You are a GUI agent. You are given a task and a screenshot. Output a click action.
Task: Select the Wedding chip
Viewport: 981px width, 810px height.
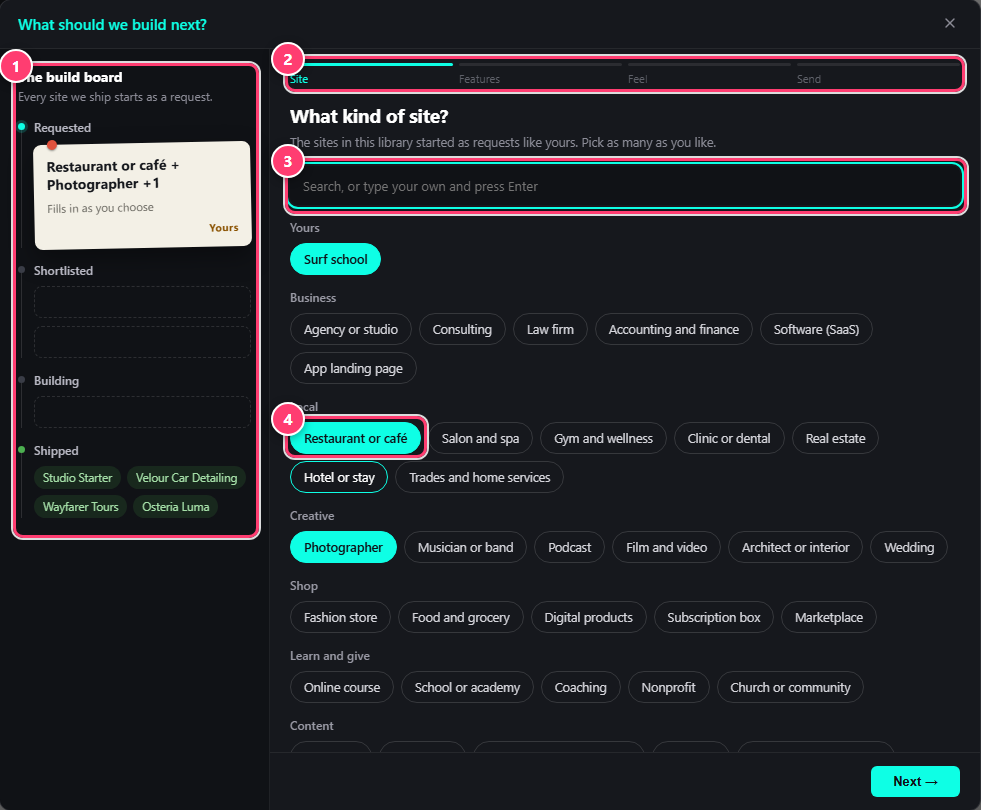pos(908,547)
